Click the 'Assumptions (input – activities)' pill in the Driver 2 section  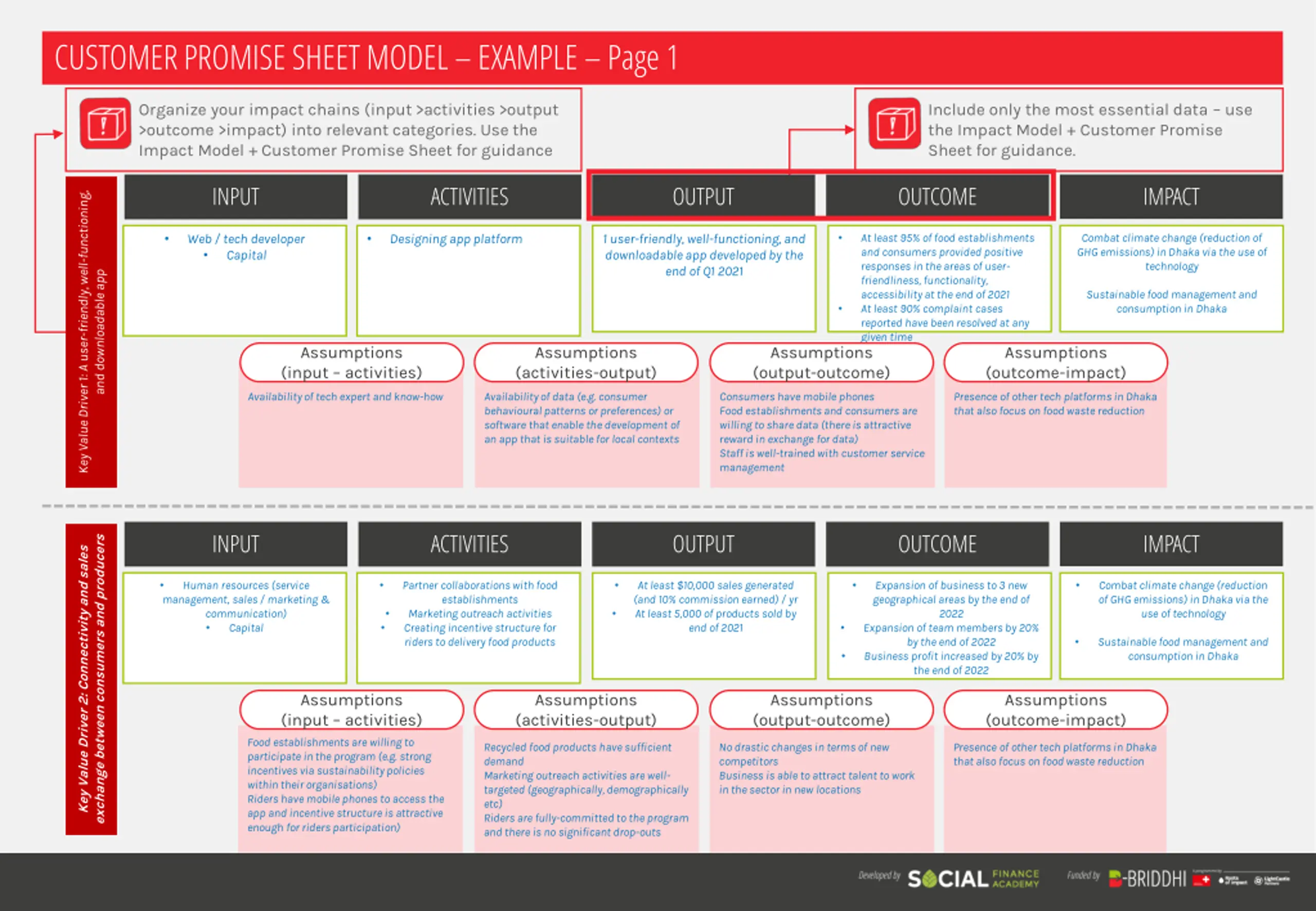(x=352, y=709)
